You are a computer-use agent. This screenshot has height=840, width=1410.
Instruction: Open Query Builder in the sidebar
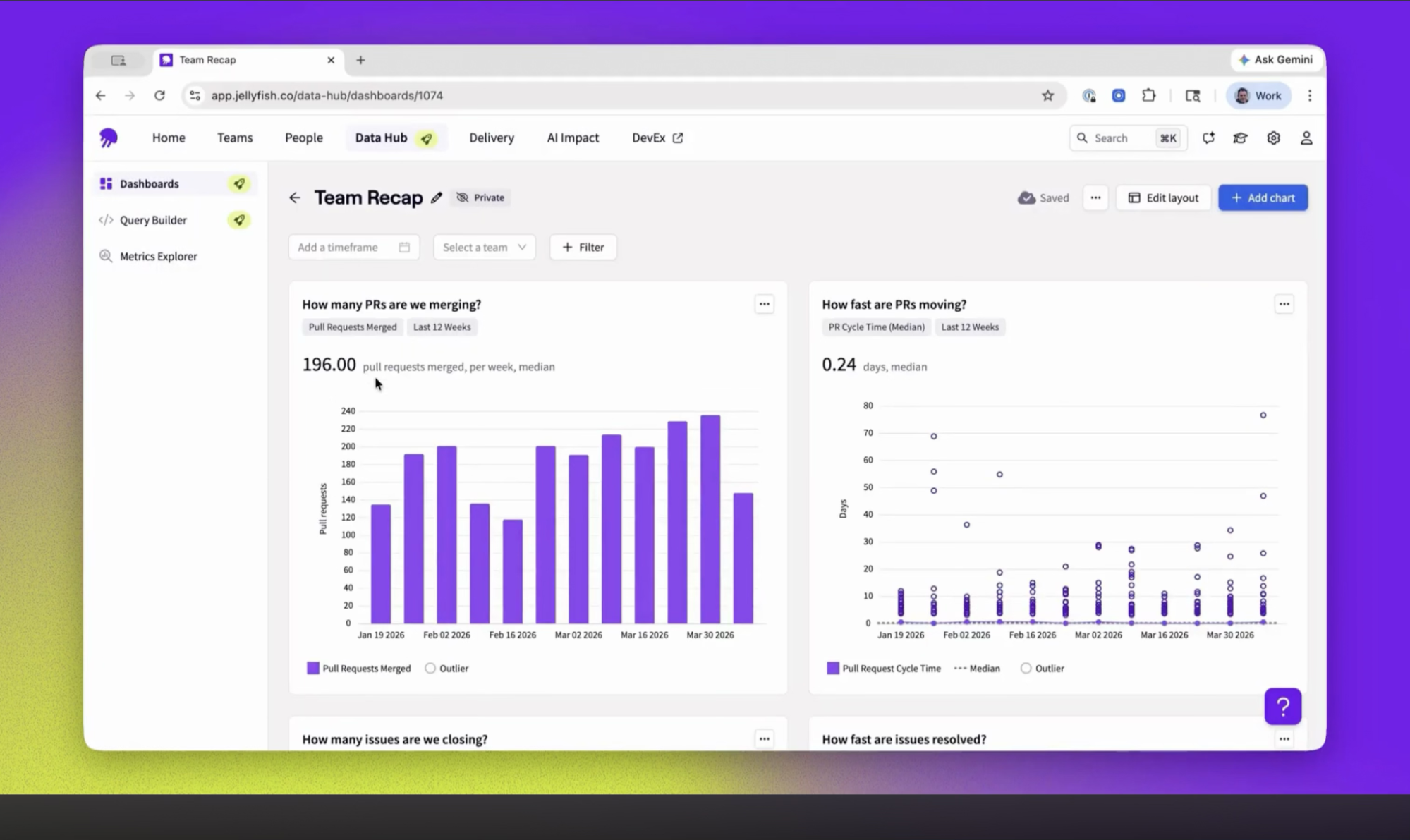tap(175, 220)
